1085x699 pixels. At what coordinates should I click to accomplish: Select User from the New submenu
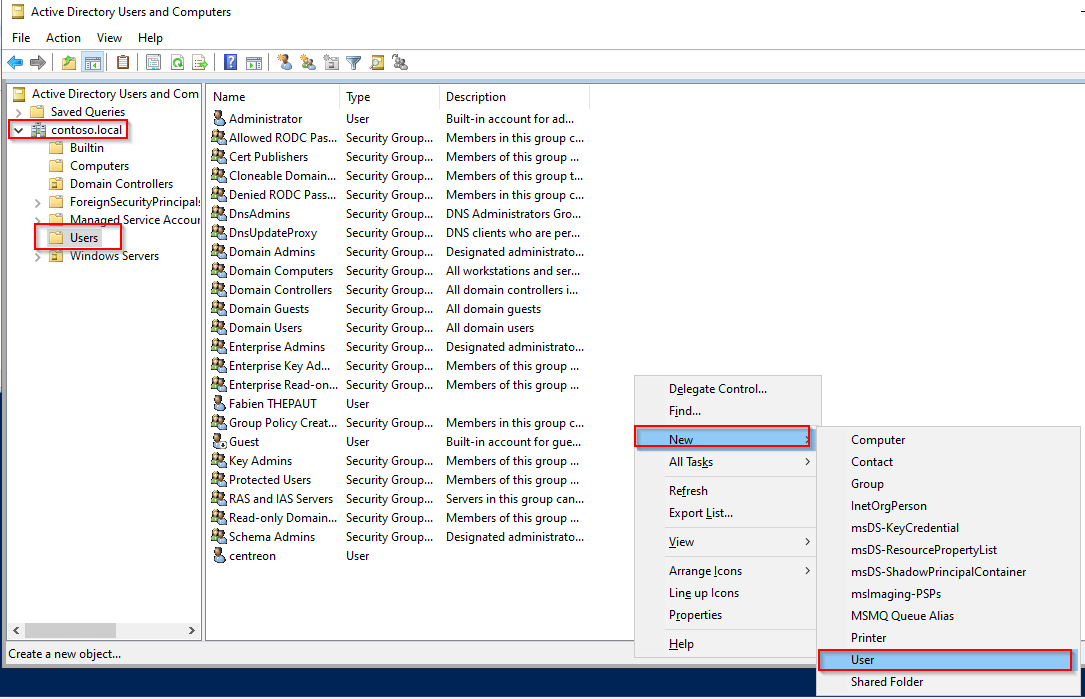[x=863, y=660]
